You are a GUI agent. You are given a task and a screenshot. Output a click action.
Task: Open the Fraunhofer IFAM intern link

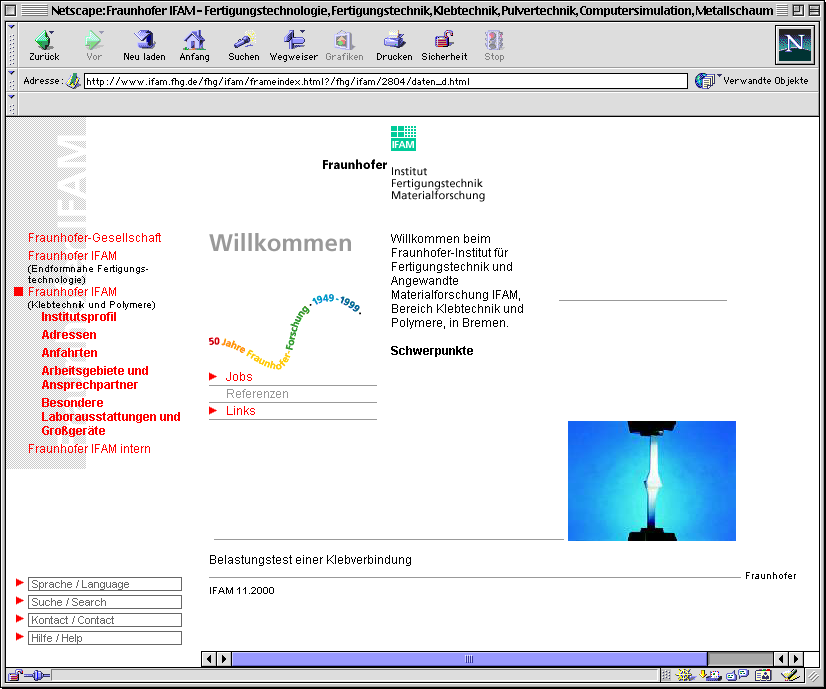click(x=89, y=448)
